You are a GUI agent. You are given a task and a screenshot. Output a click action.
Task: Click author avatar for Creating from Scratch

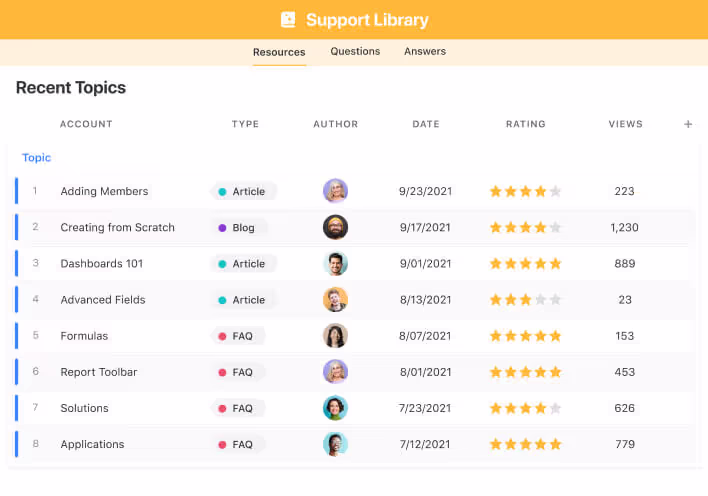click(335, 227)
